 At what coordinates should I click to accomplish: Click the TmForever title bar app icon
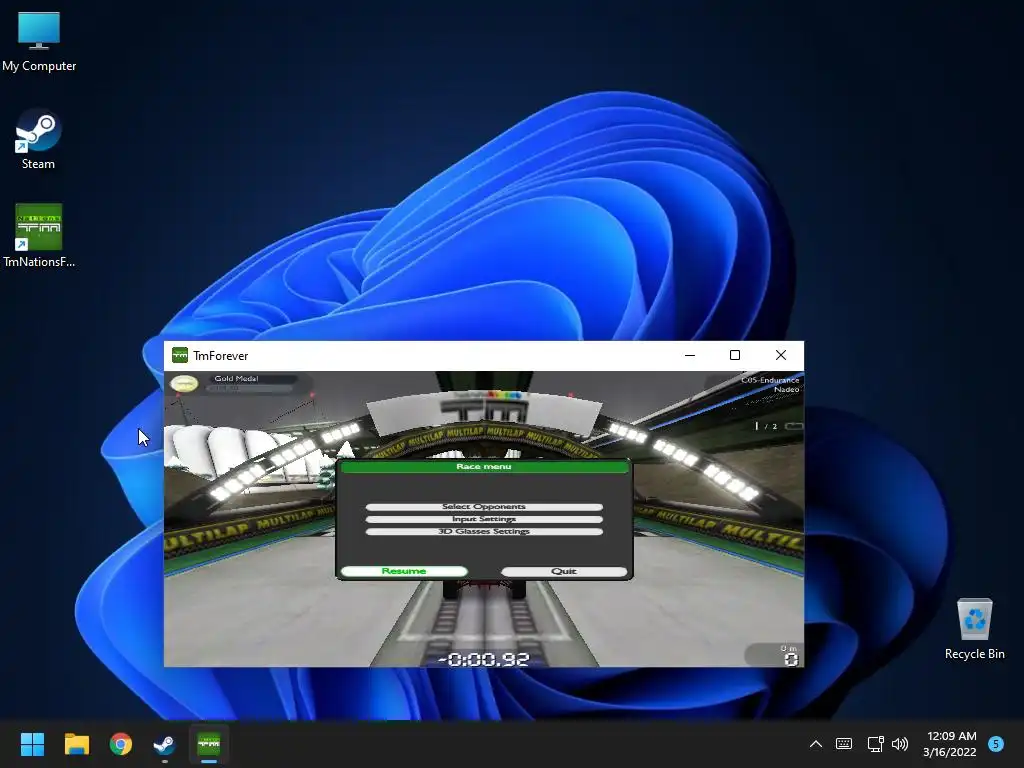tap(180, 355)
